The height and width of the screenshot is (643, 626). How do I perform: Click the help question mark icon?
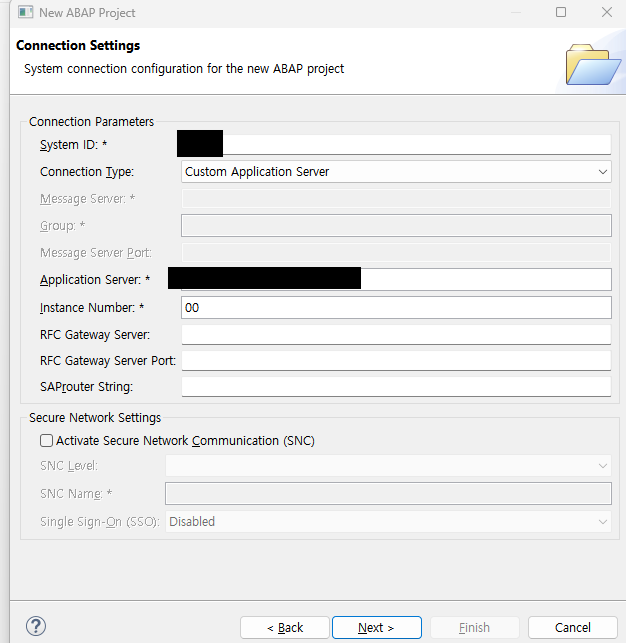pyautogui.click(x=36, y=626)
